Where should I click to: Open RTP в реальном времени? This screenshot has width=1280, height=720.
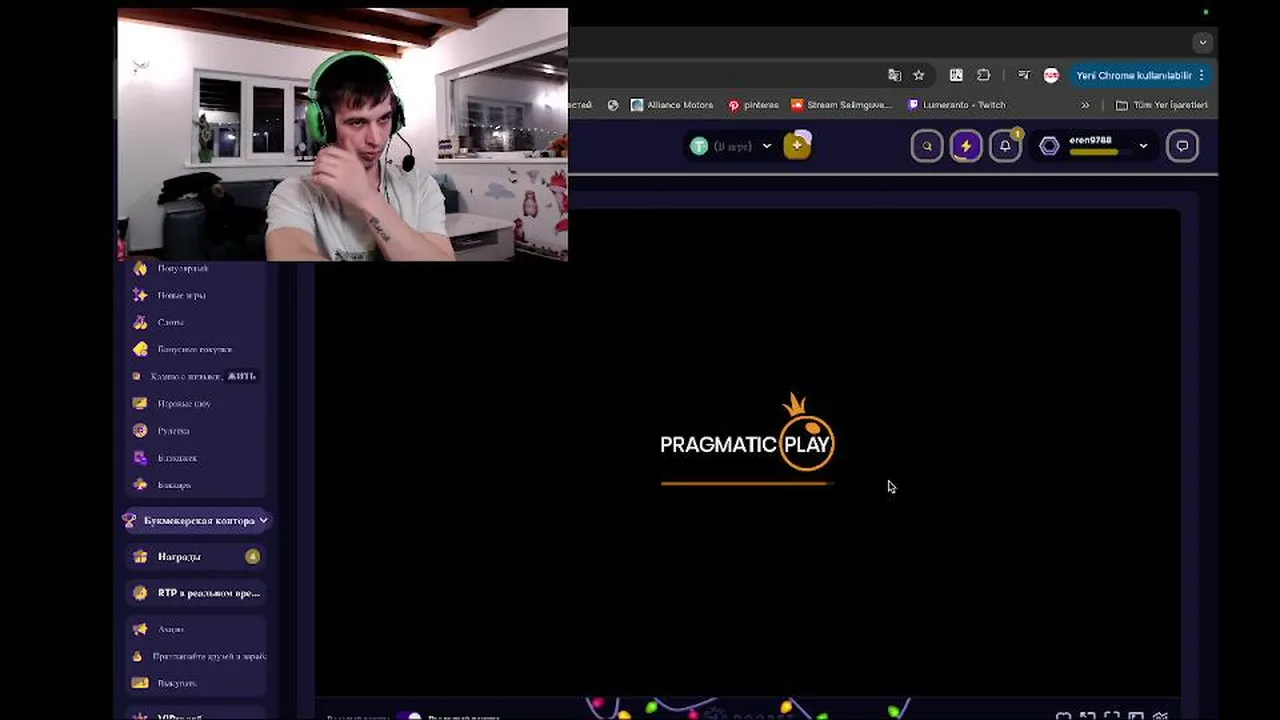(x=196, y=592)
